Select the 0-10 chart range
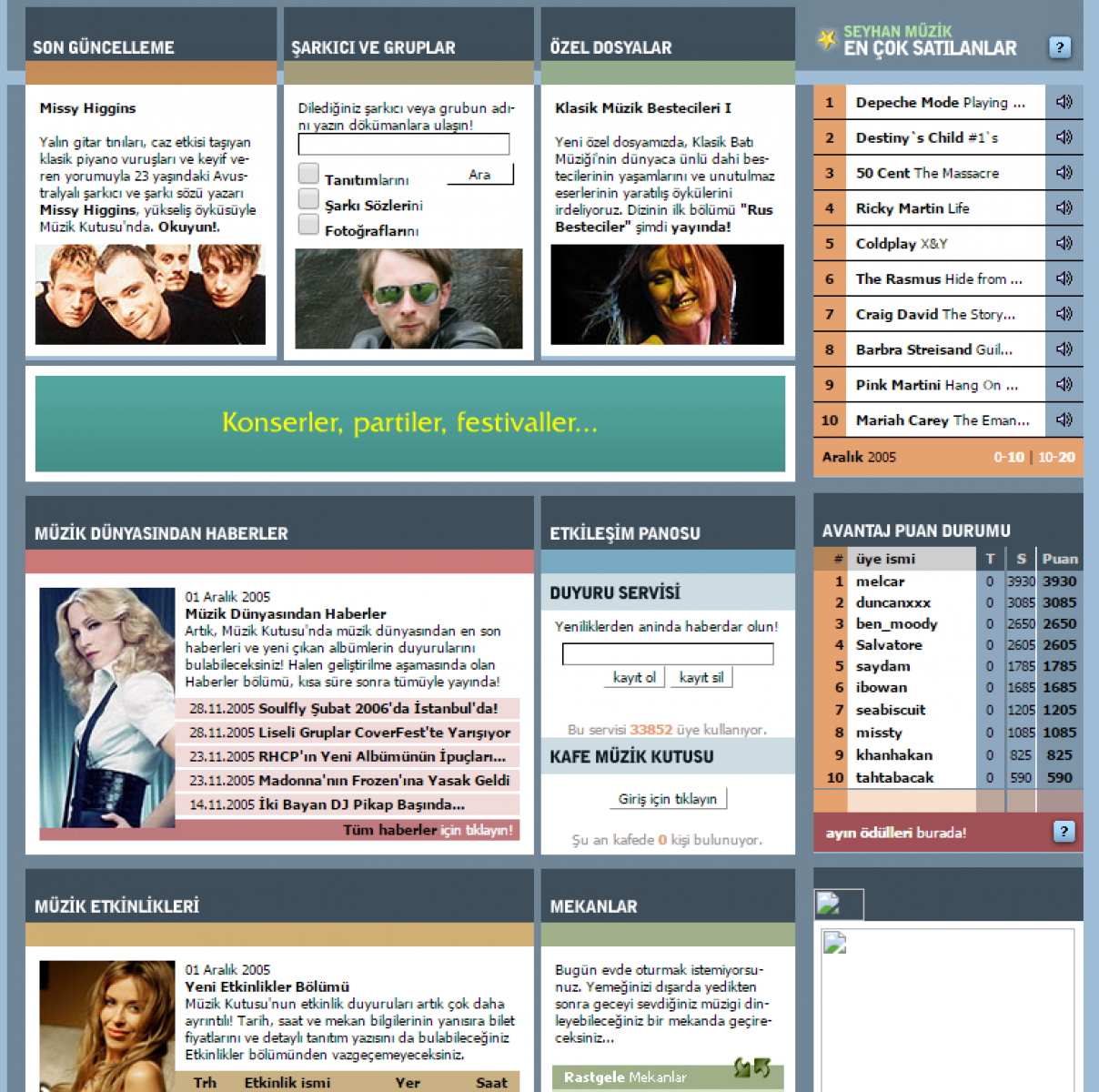This screenshot has height=1092, width=1099. pos(1008,457)
